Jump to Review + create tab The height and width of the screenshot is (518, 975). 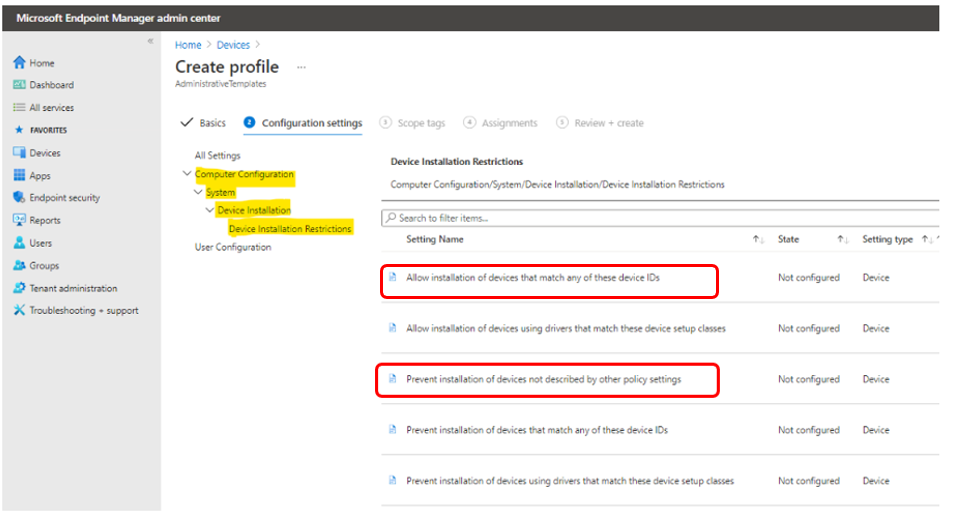point(600,123)
